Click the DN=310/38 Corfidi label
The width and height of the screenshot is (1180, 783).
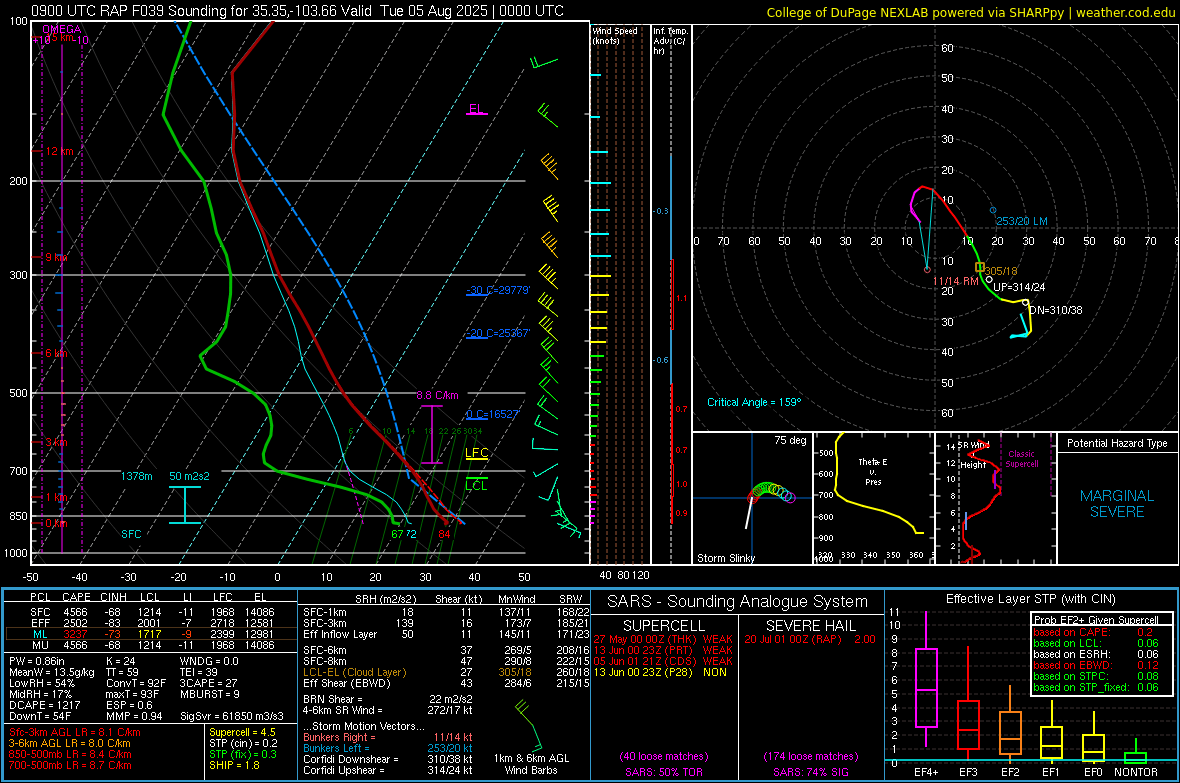[x=1056, y=310]
